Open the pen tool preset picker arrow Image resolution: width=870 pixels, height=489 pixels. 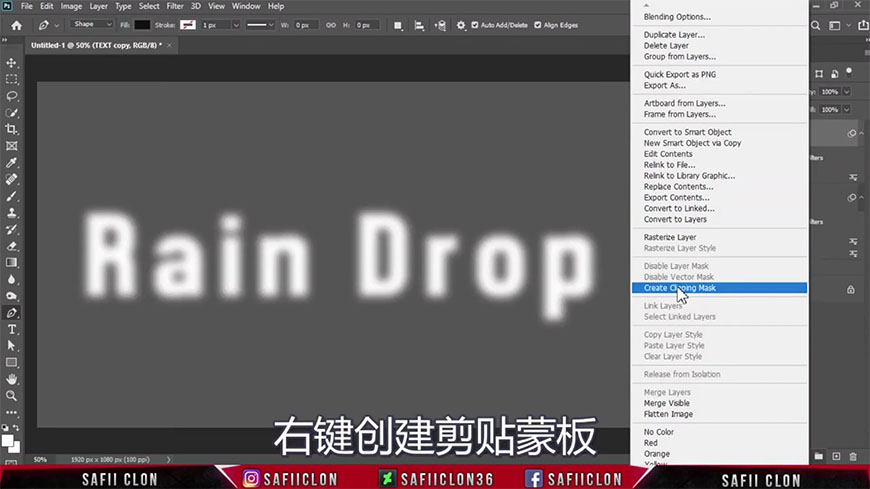point(57,26)
